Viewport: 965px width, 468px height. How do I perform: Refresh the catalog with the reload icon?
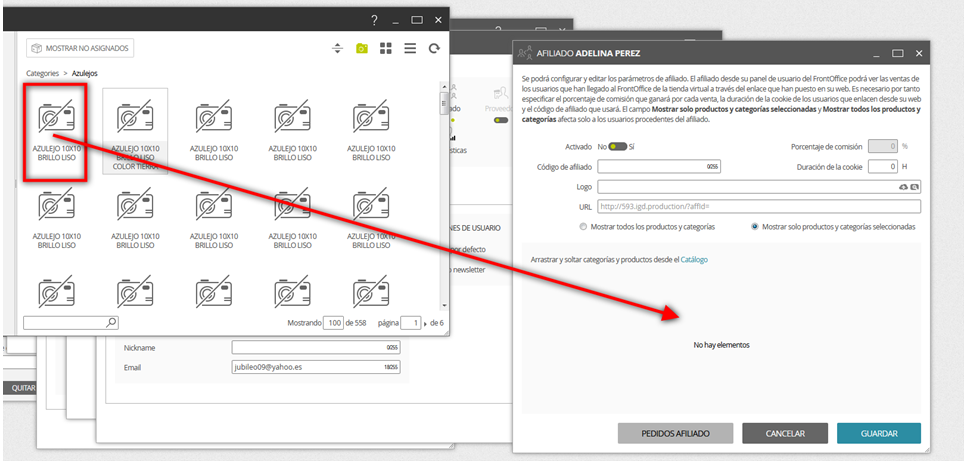pyautogui.click(x=434, y=49)
